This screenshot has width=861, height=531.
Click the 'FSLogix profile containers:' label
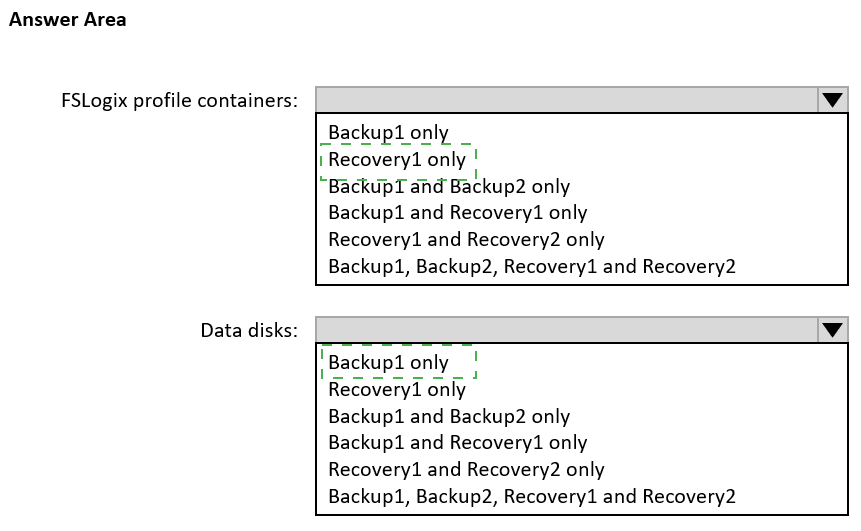(179, 100)
